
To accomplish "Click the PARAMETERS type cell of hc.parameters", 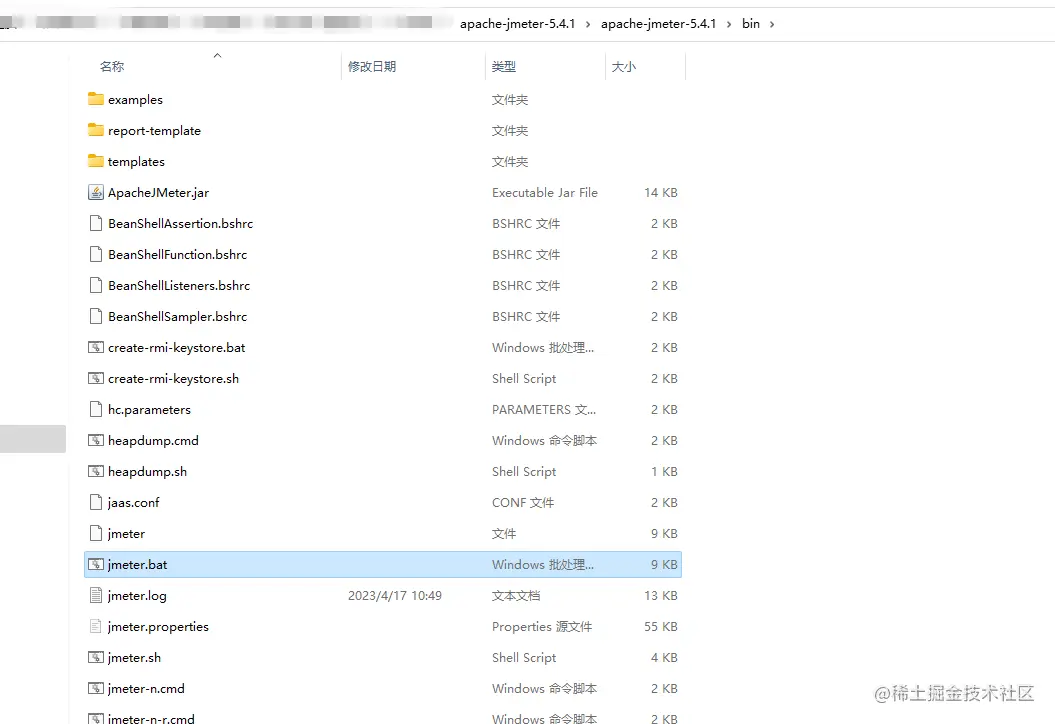I will point(544,409).
